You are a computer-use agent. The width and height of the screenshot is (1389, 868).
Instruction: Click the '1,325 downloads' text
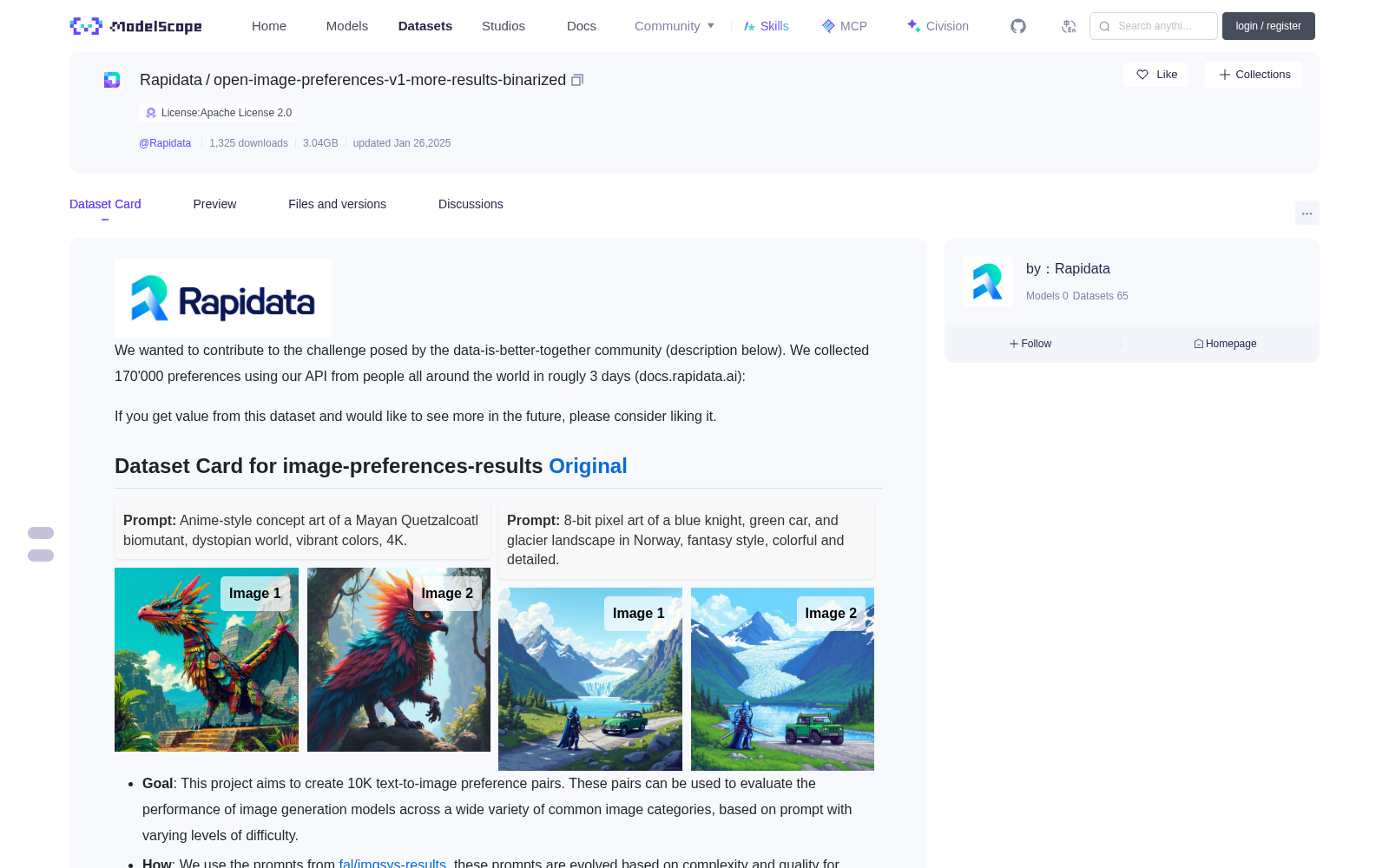(x=248, y=143)
